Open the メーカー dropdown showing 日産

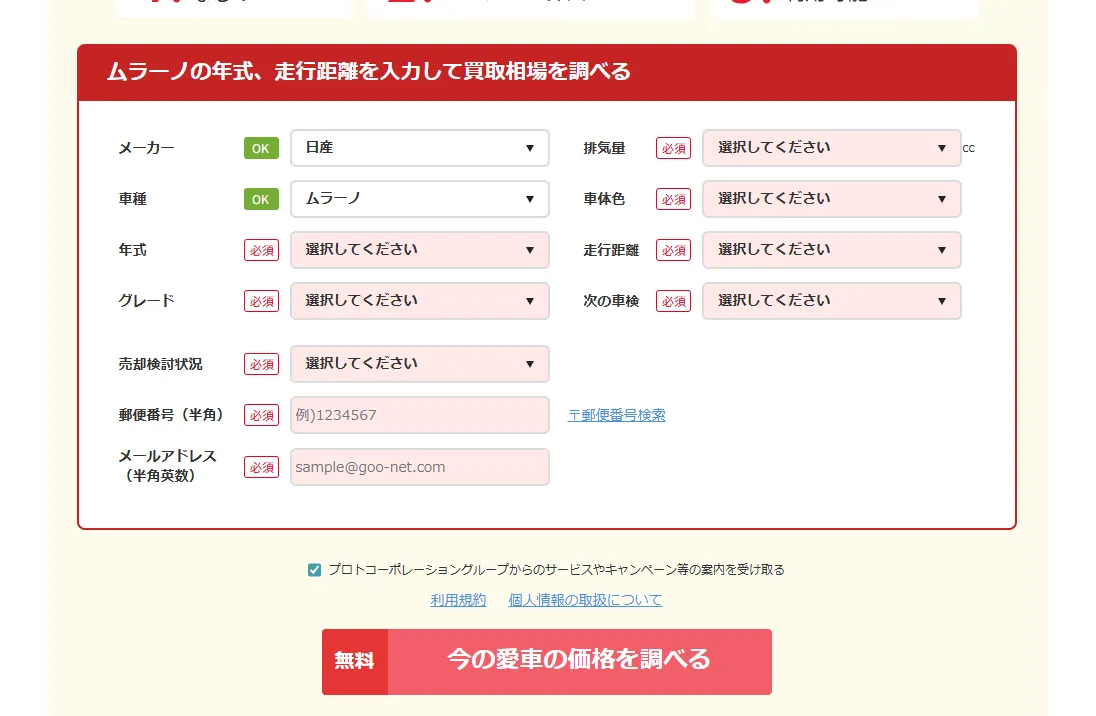click(419, 148)
